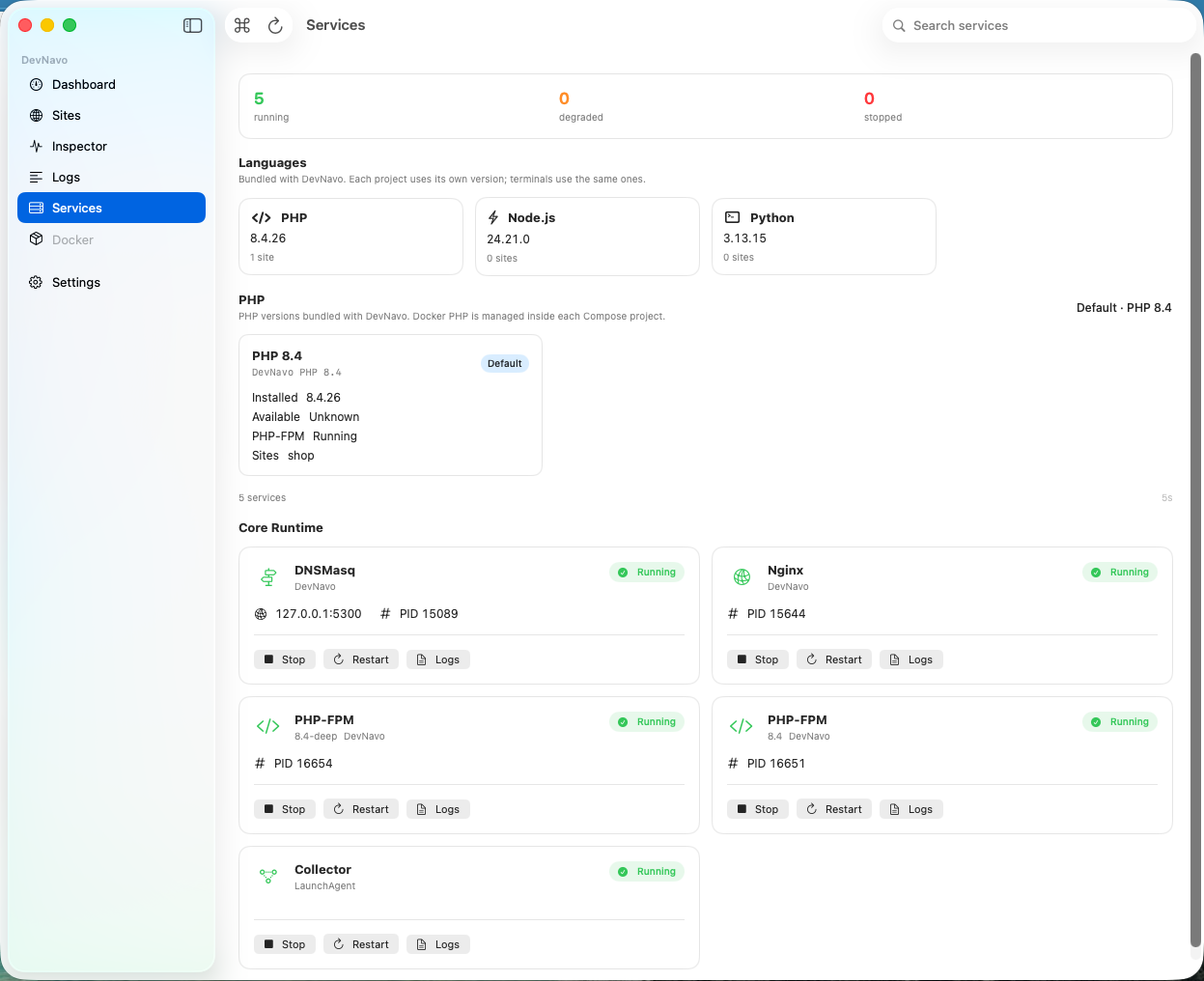Click the 5 running counter

(x=271, y=106)
